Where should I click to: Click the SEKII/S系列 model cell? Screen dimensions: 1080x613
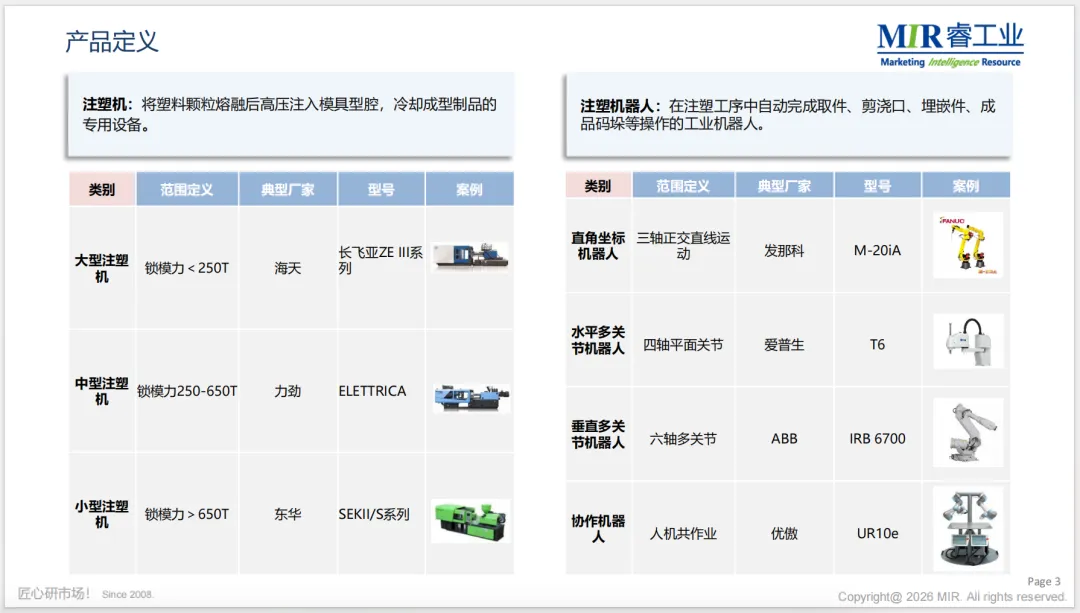coord(381,514)
